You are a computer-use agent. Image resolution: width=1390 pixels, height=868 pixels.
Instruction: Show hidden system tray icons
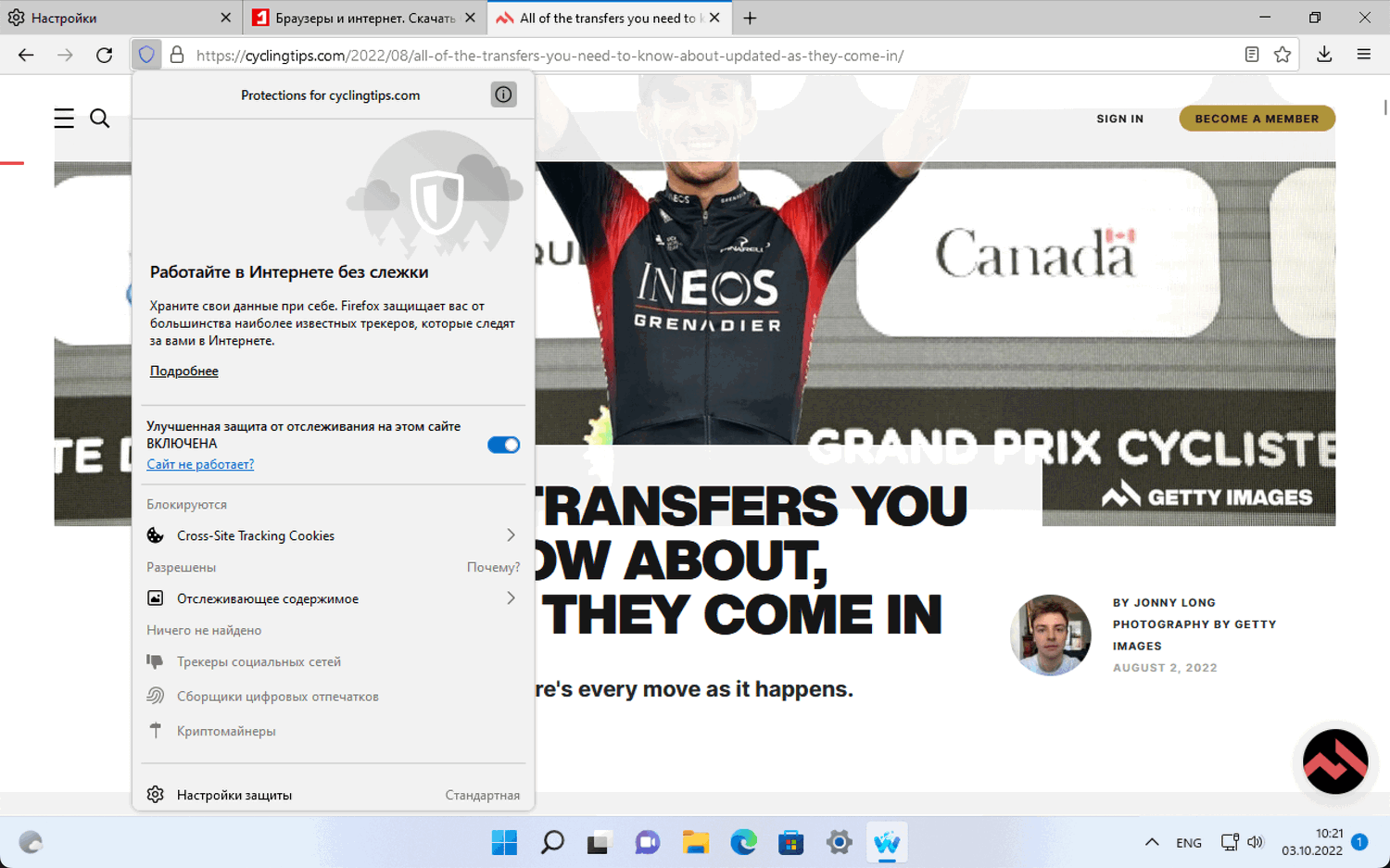tap(1152, 842)
